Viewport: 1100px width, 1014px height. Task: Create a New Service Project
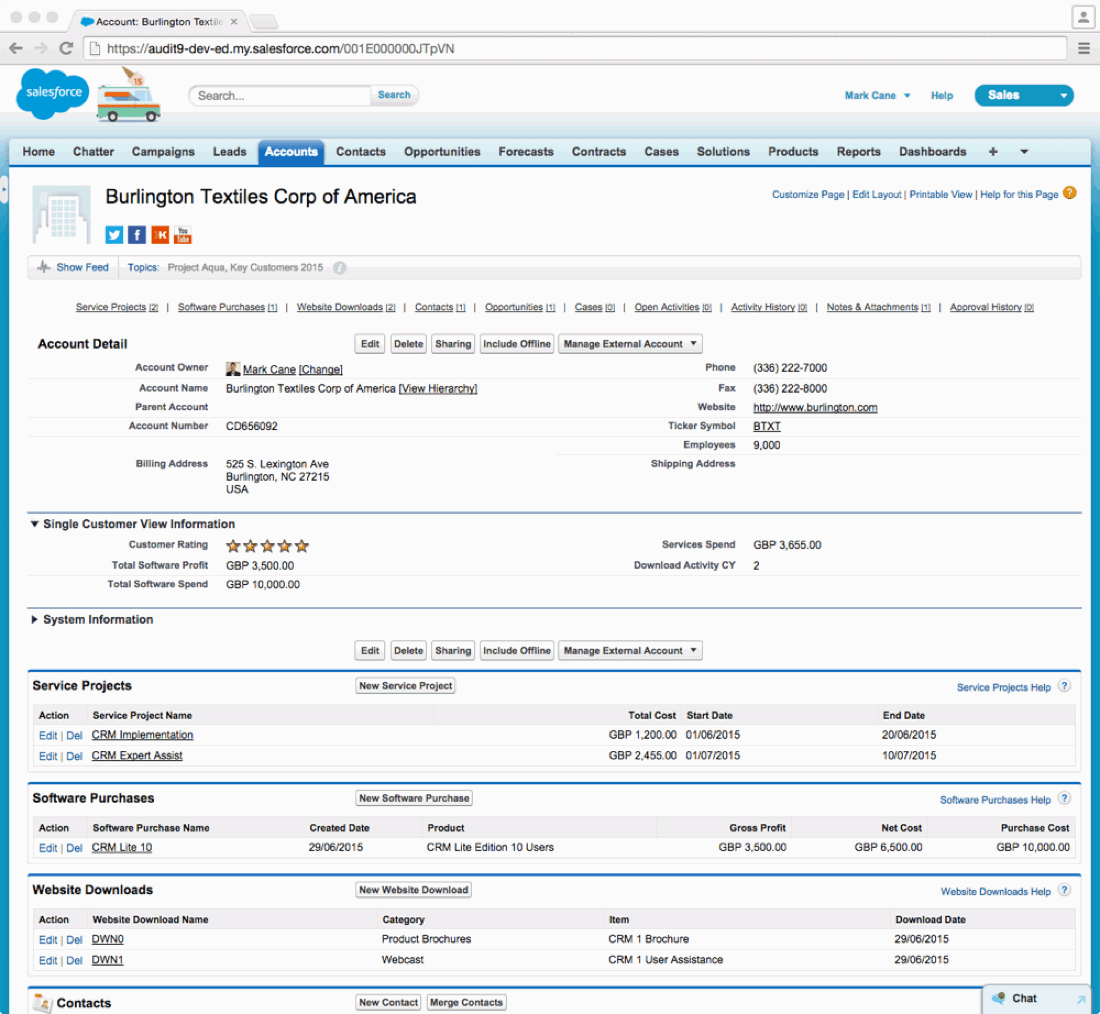[x=405, y=686]
